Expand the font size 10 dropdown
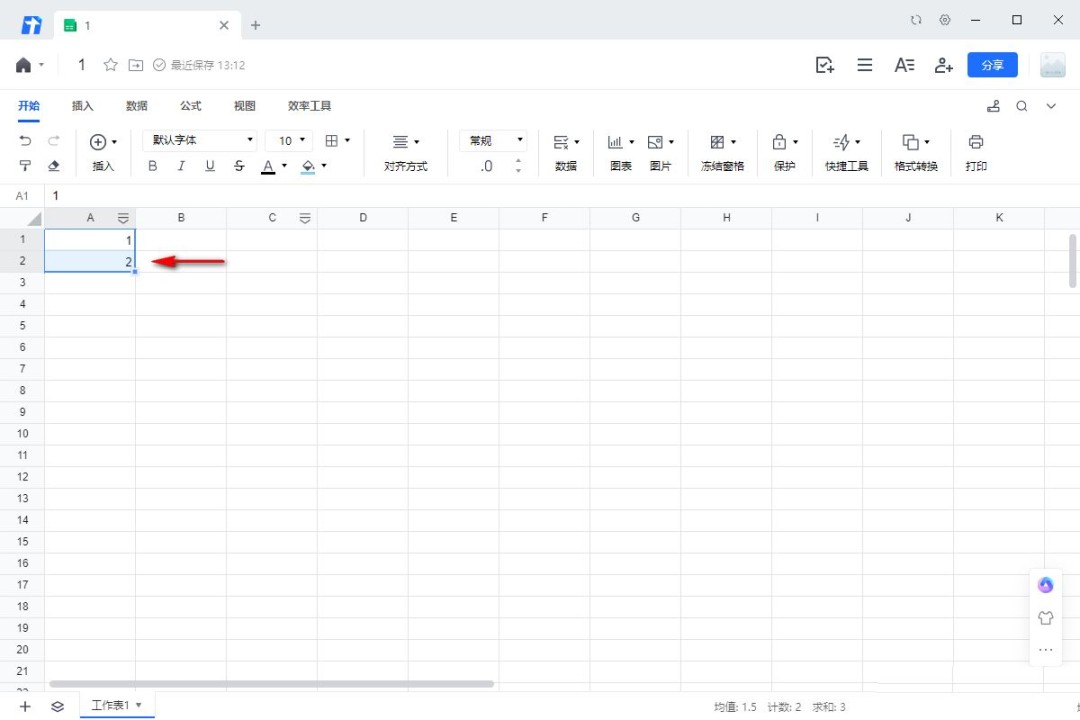Screen dimensions: 1080x720 click(x=292, y=141)
